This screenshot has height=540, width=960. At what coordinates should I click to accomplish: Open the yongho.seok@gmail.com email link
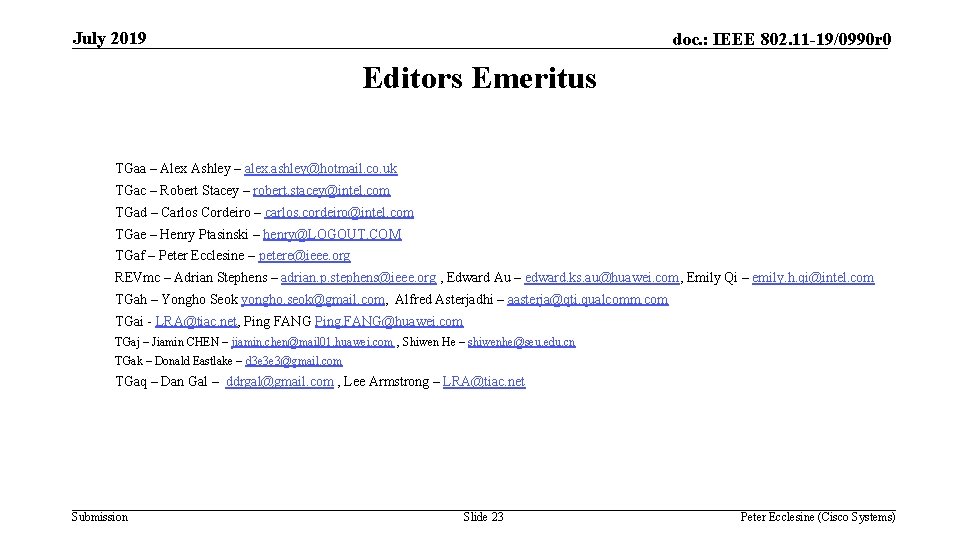point(313,299)
